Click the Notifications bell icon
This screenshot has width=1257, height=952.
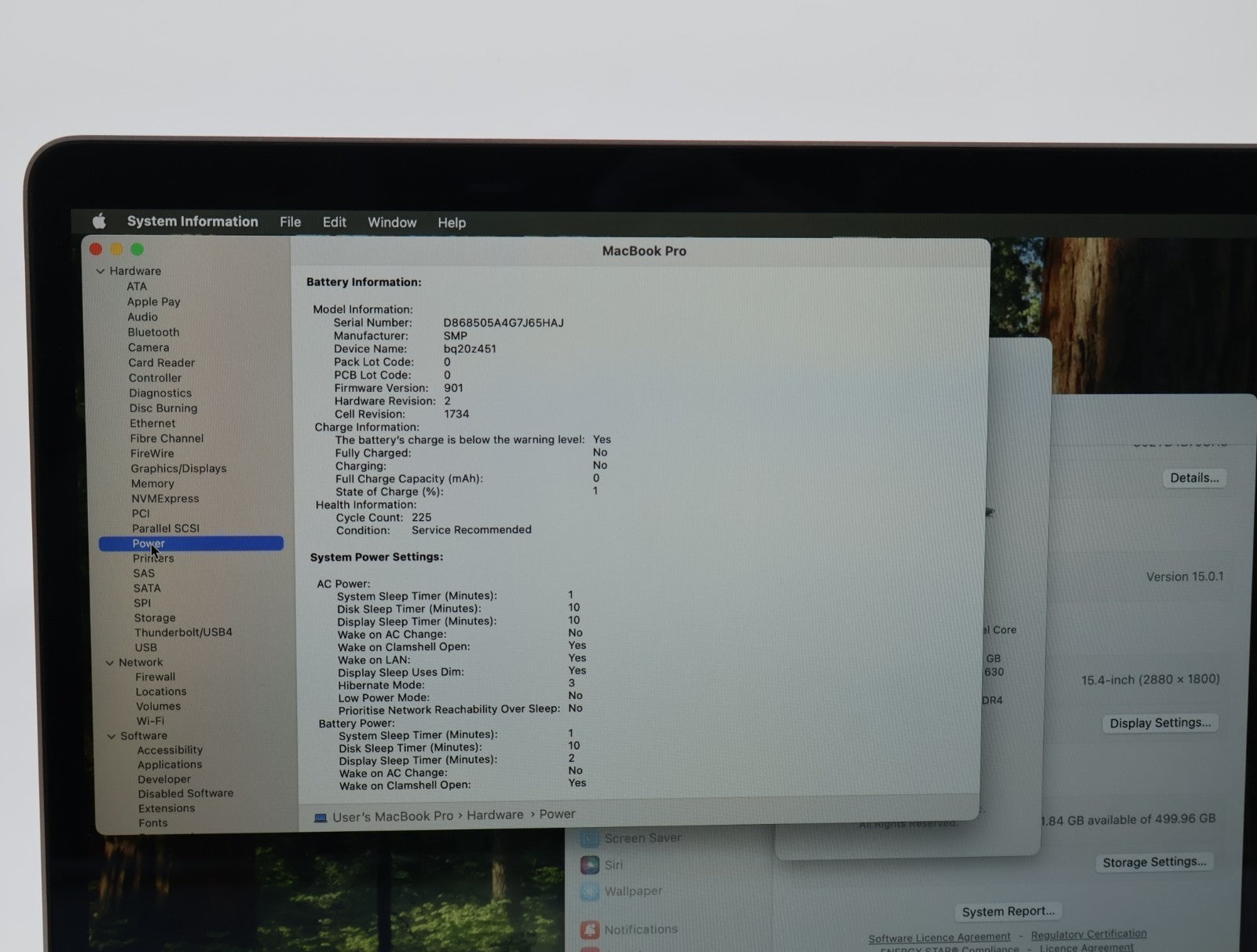click(590, 930)
